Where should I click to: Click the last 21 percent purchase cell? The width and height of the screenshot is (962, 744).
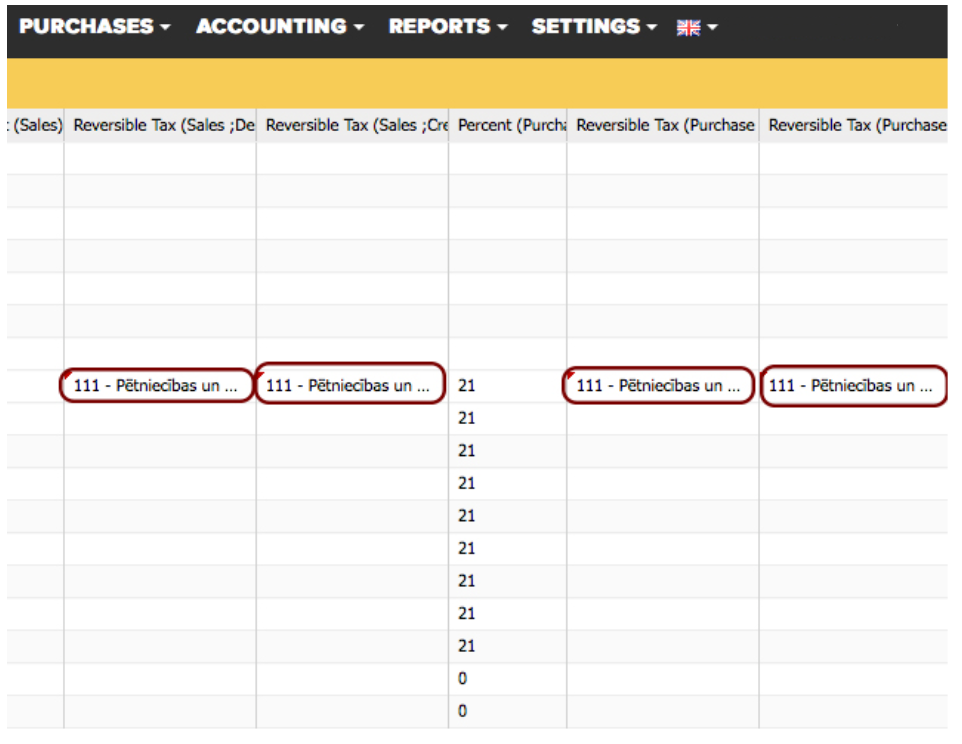point(467,646)
